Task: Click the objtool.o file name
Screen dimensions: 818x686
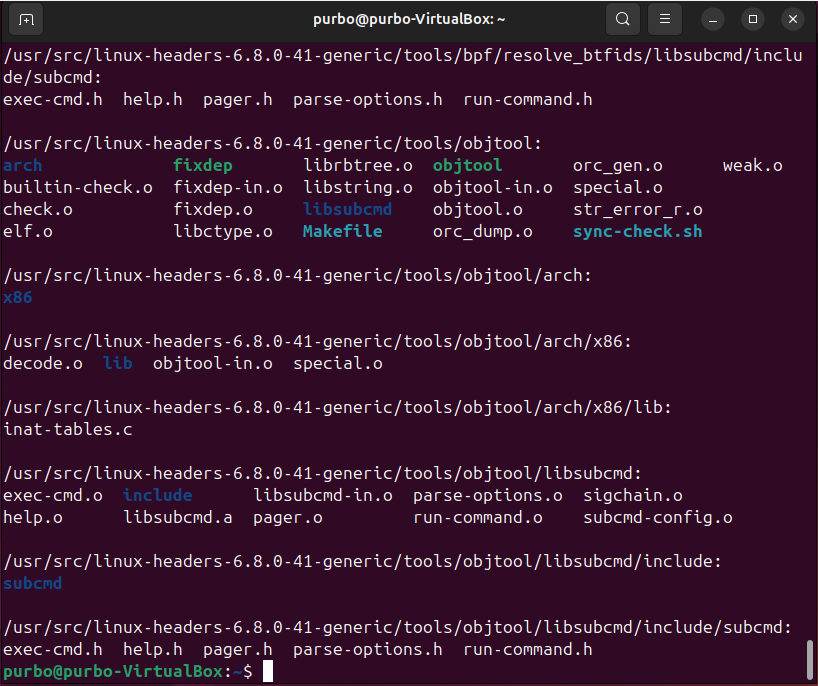Action: 478,209
